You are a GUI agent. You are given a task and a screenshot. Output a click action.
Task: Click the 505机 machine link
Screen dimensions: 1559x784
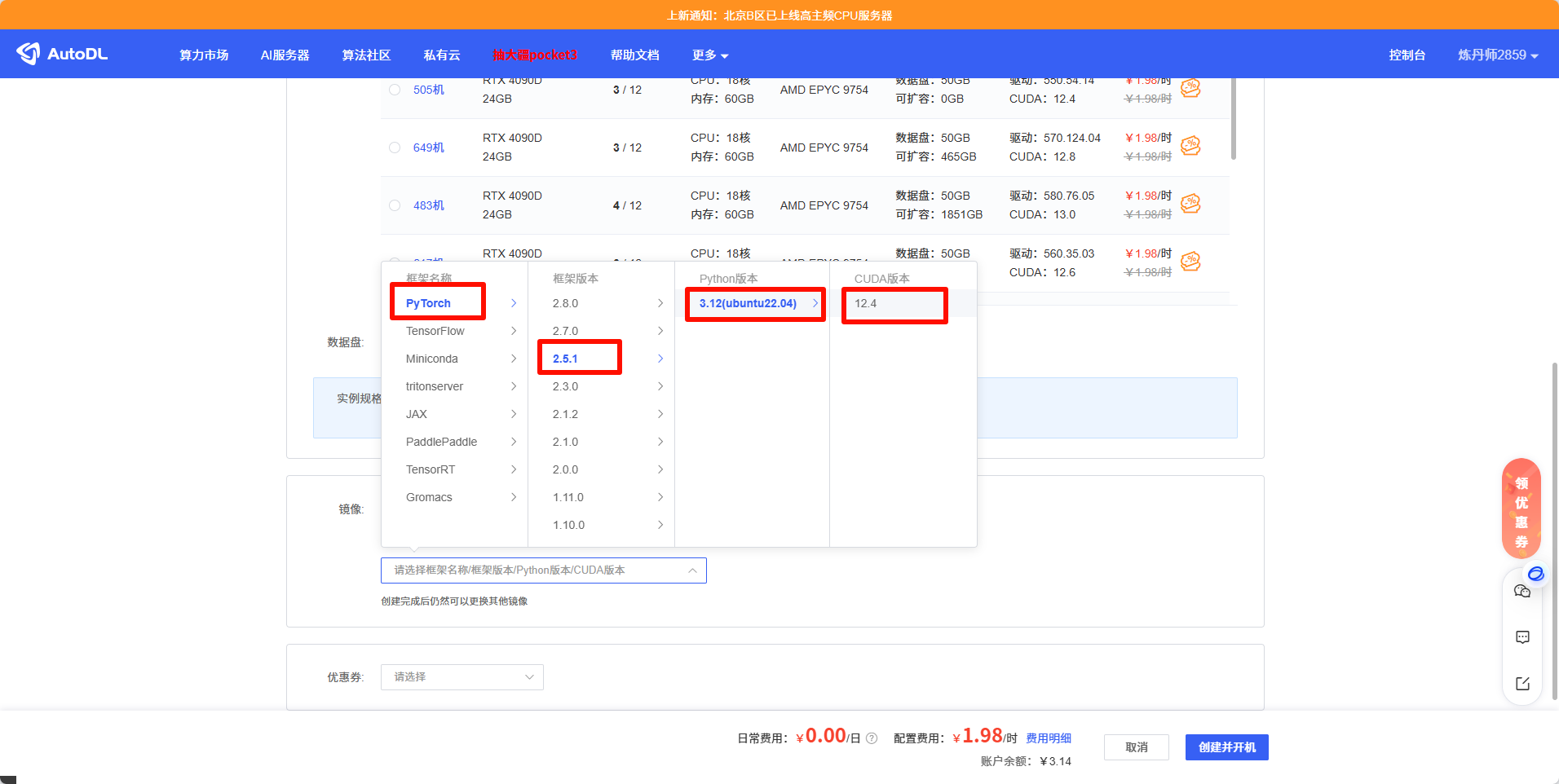[x=429, y=90]
